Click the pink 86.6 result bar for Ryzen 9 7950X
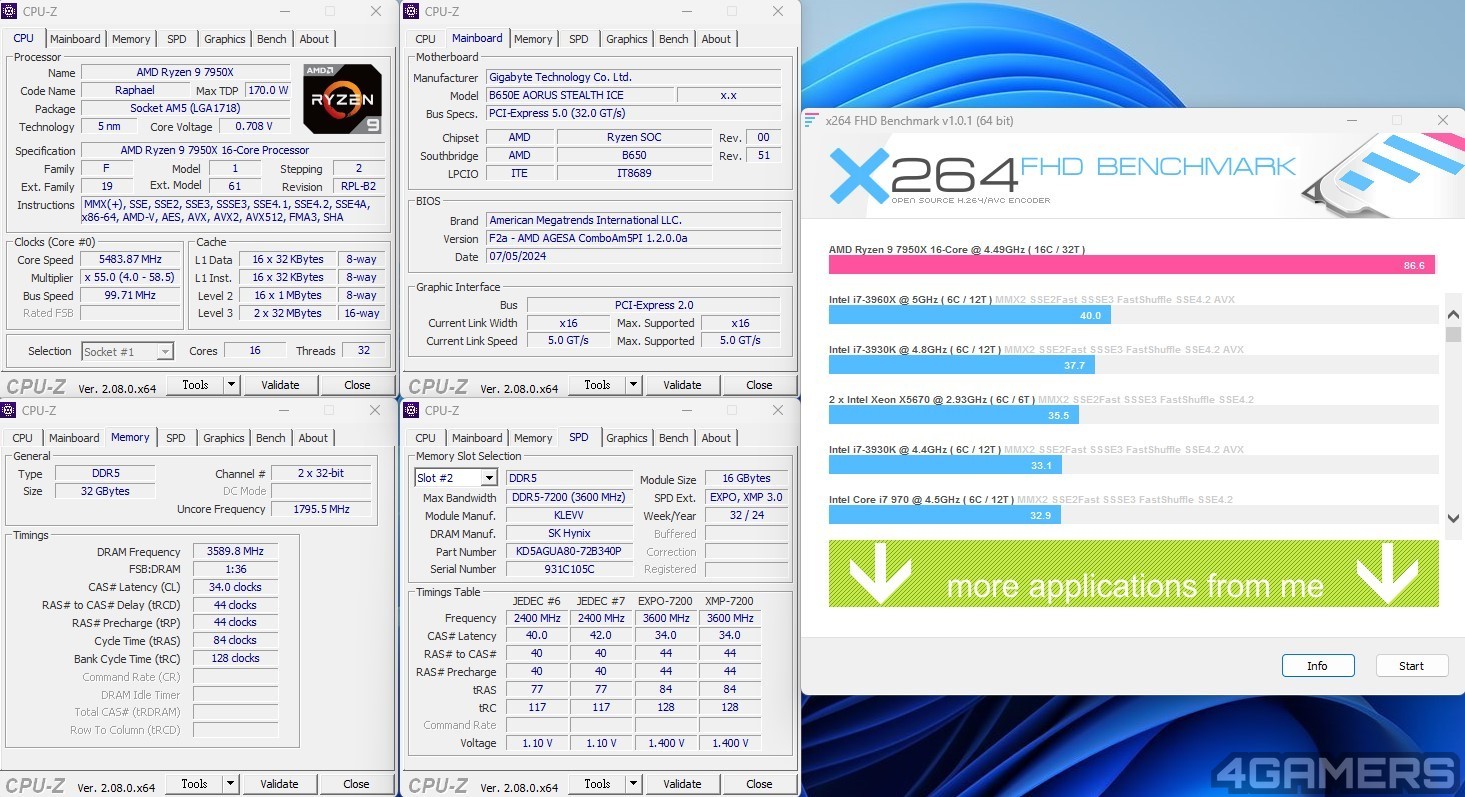Screen dimensions: 1465x797 1132,265
